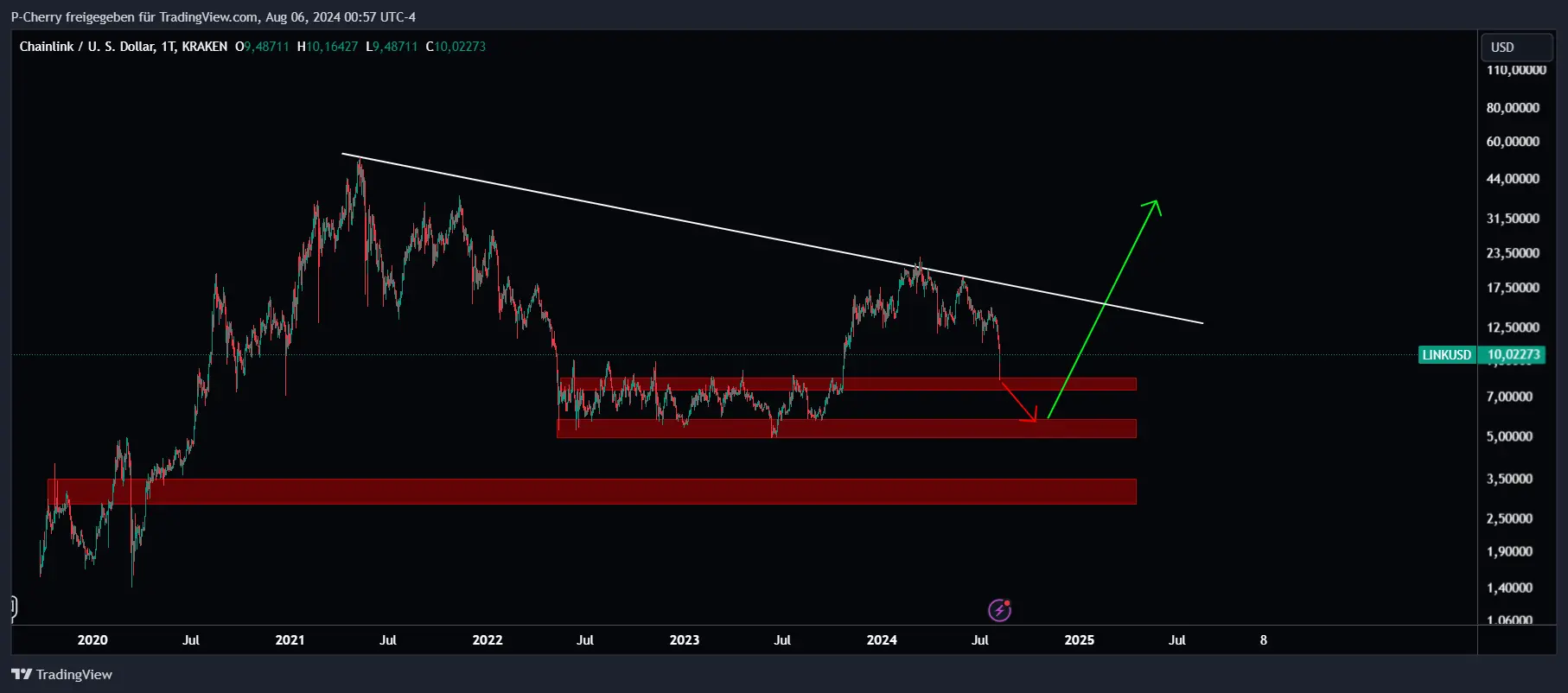Open the USD currency selector
The height and width of the screenshot is (693, 1568).
(x=1517, y=48)
